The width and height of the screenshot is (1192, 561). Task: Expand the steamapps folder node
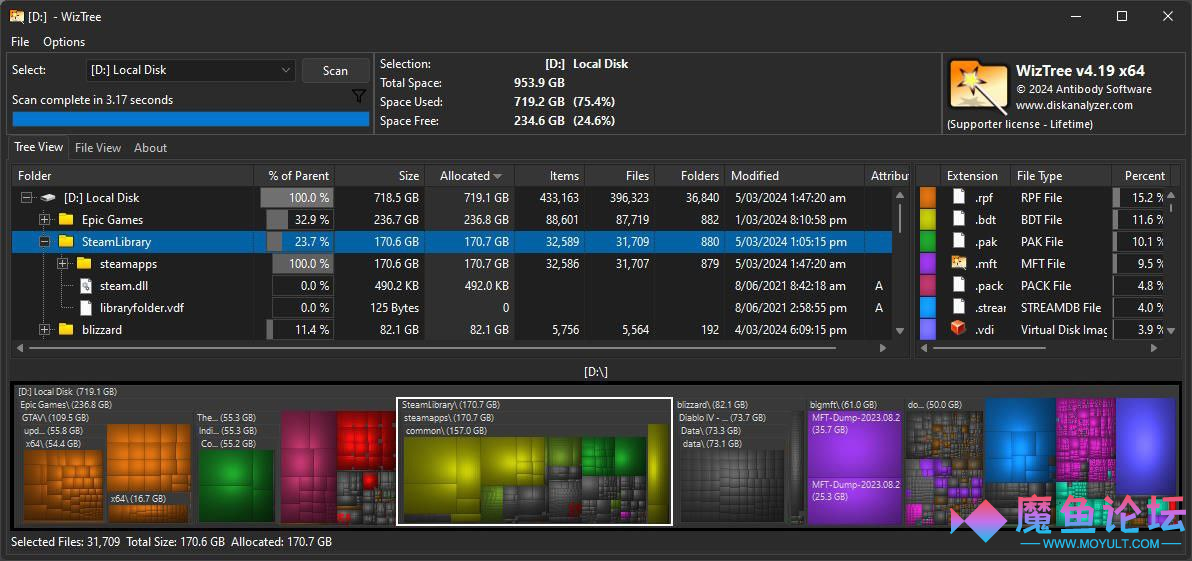pos(63,264)
